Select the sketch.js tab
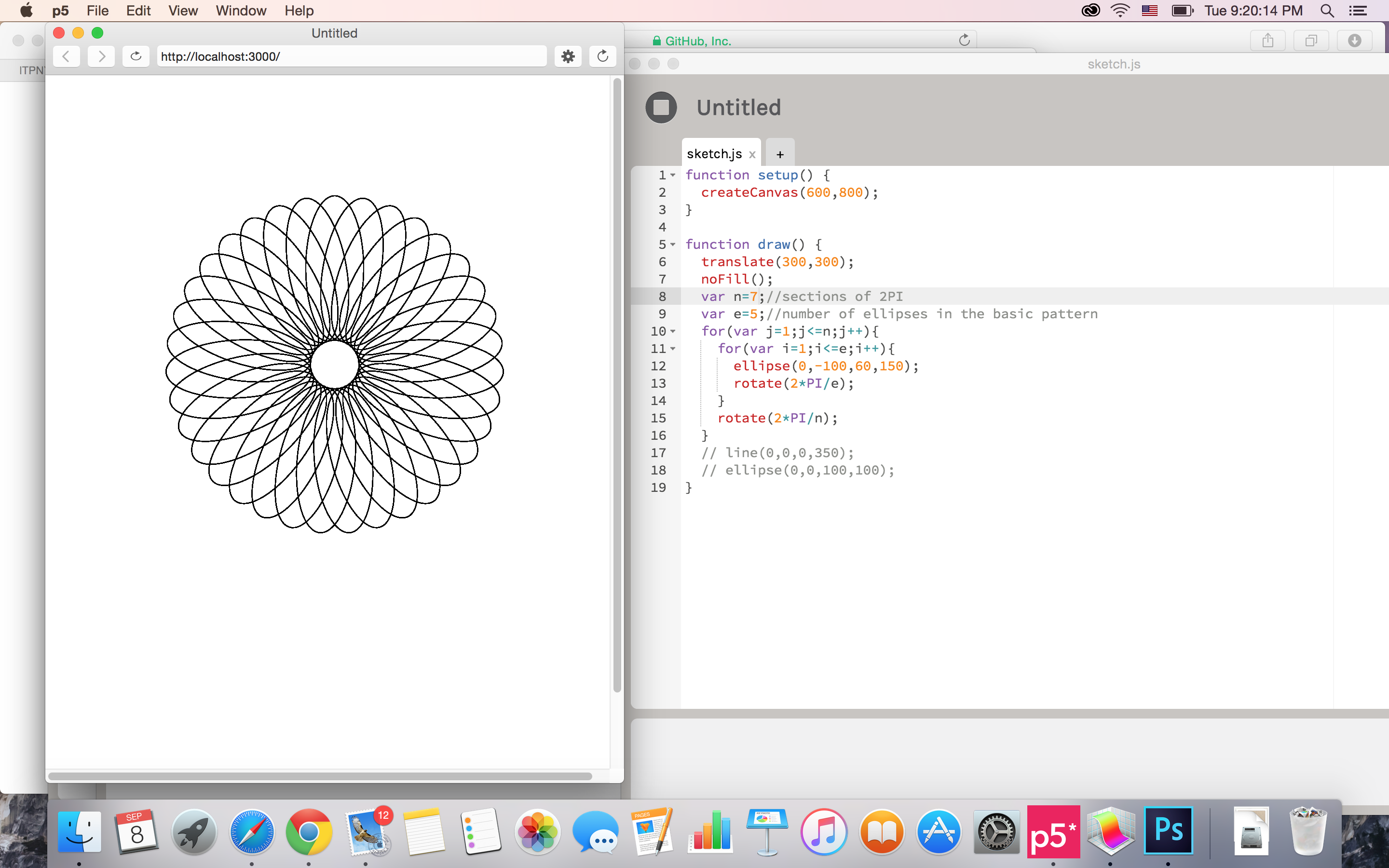 click(713, 154)
